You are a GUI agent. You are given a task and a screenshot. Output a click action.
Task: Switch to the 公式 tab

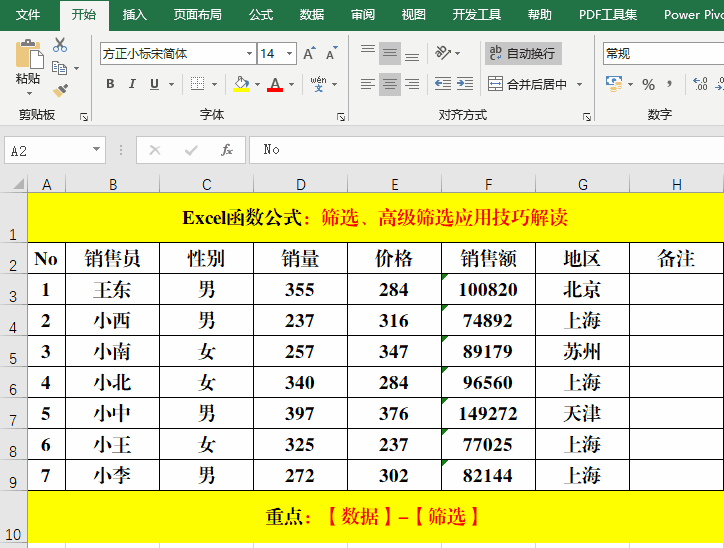tap(261, 15)
